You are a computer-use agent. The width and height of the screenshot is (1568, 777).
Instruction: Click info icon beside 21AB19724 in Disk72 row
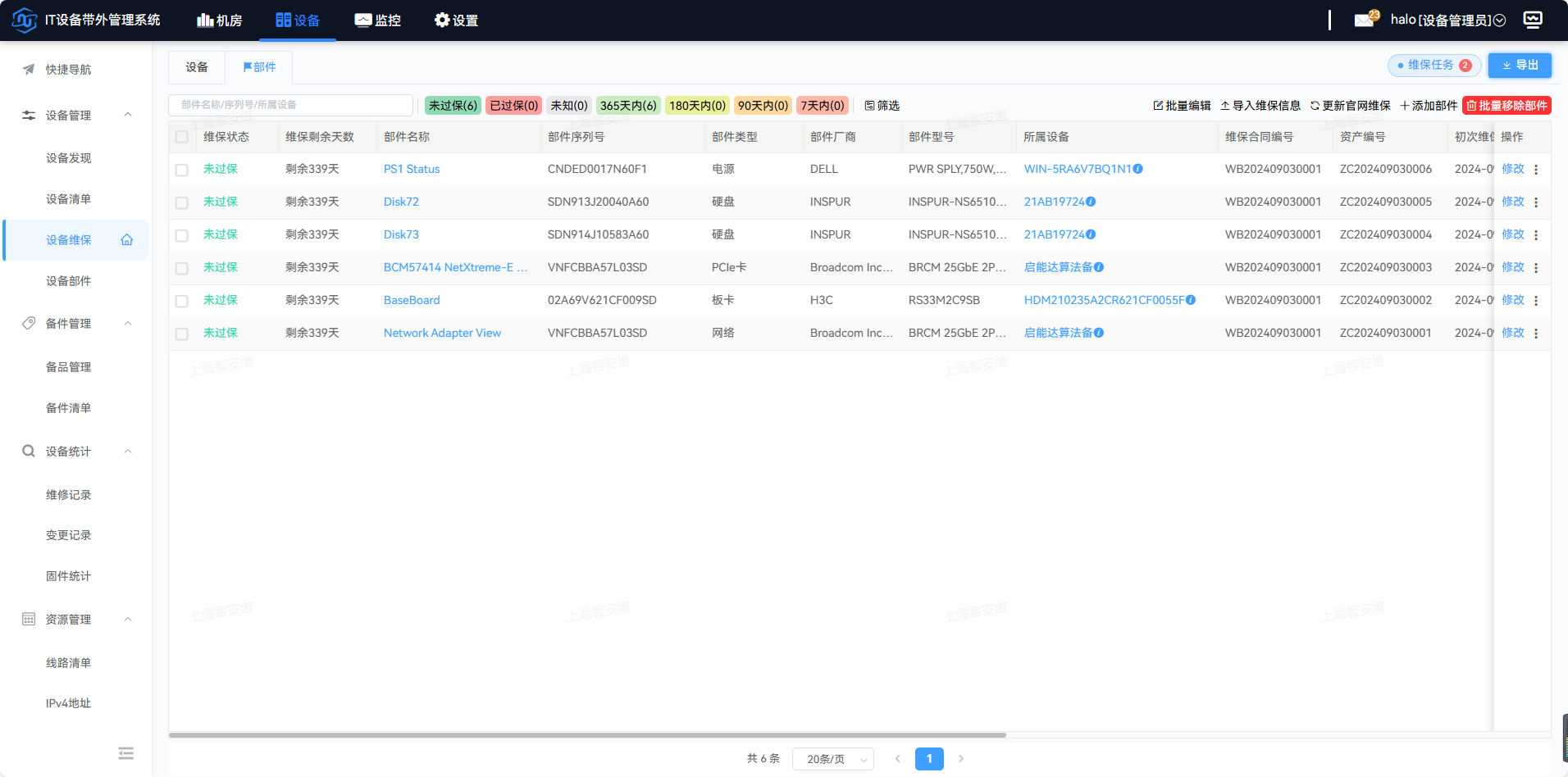(x=1091, y=202)
